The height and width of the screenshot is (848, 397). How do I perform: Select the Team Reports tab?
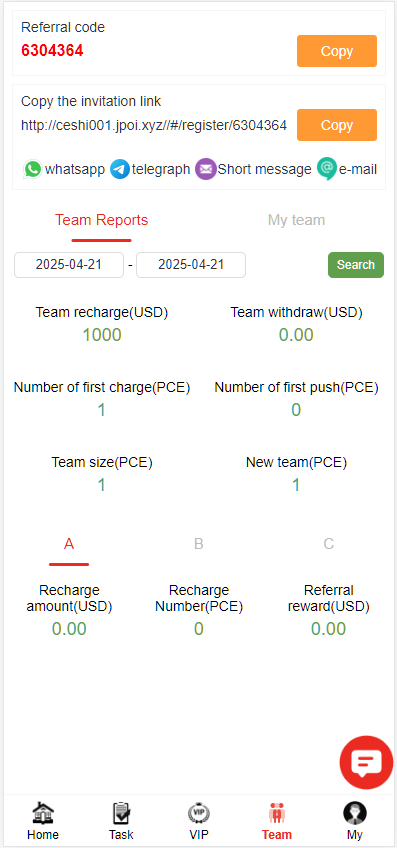[102, 220]
